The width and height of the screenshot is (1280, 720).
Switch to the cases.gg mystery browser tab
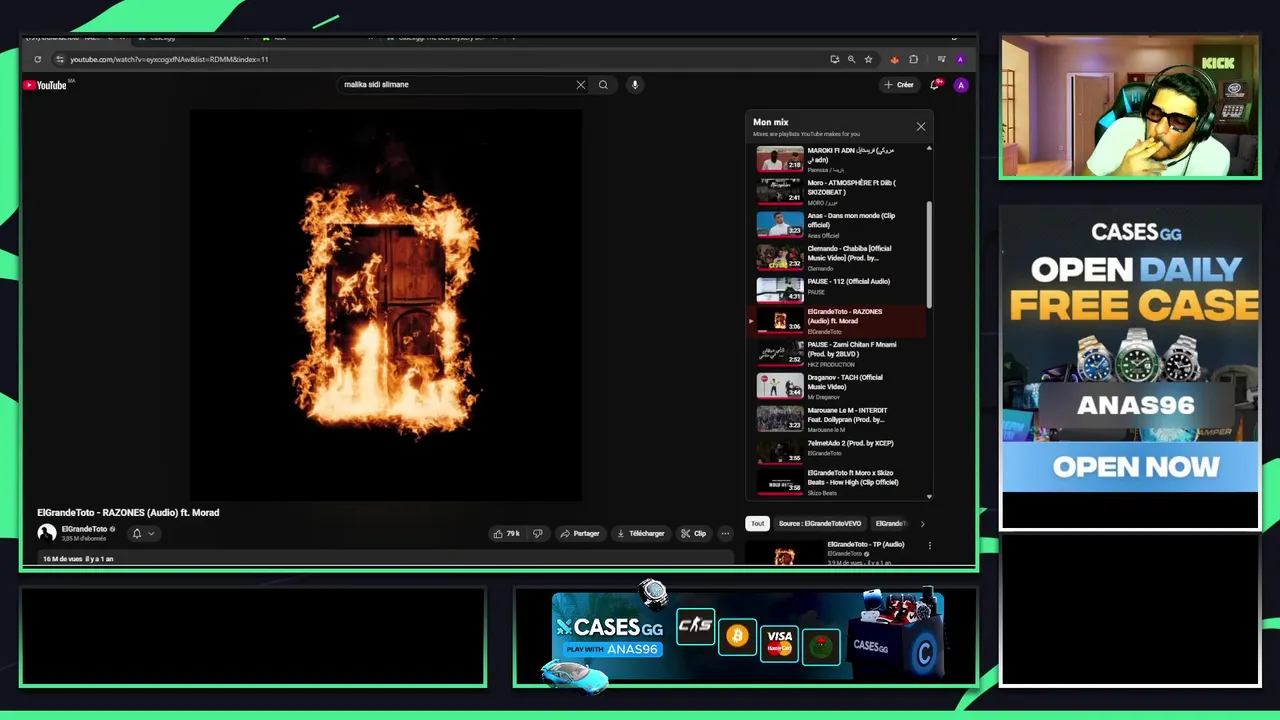click(440, 38)
